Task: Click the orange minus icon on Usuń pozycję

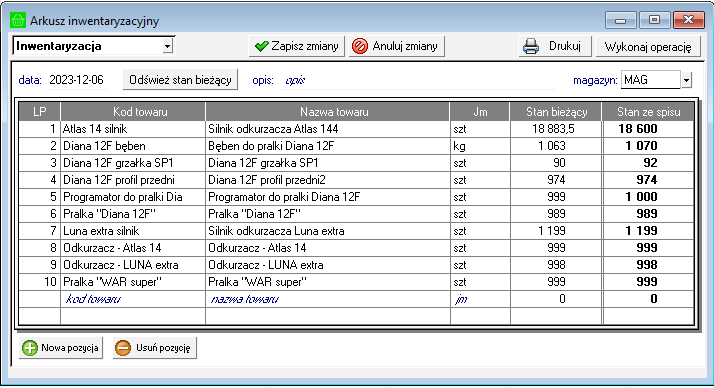Action: [123, 348]
